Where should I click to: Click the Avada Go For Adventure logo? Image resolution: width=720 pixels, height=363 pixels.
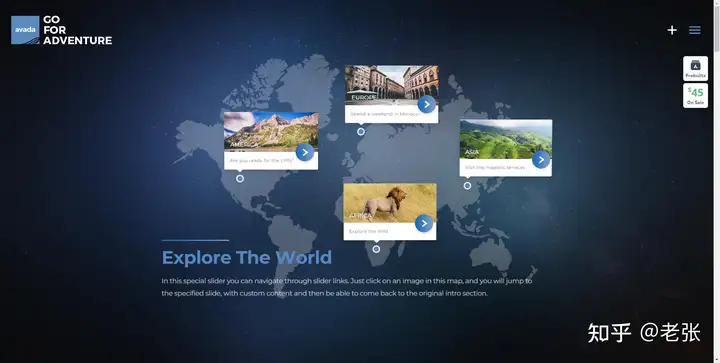tap(62, 30)
